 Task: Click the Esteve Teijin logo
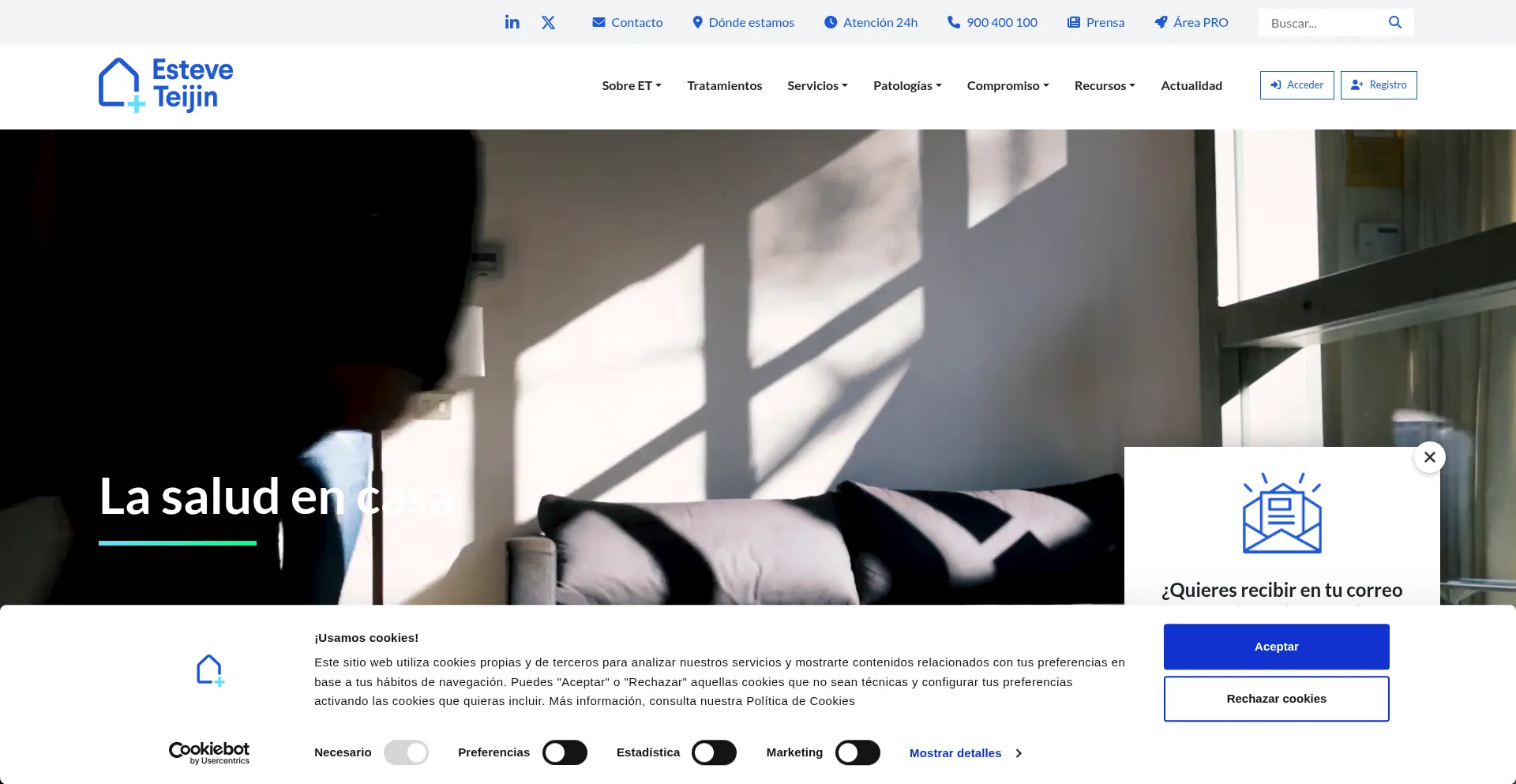click(166, 84)
